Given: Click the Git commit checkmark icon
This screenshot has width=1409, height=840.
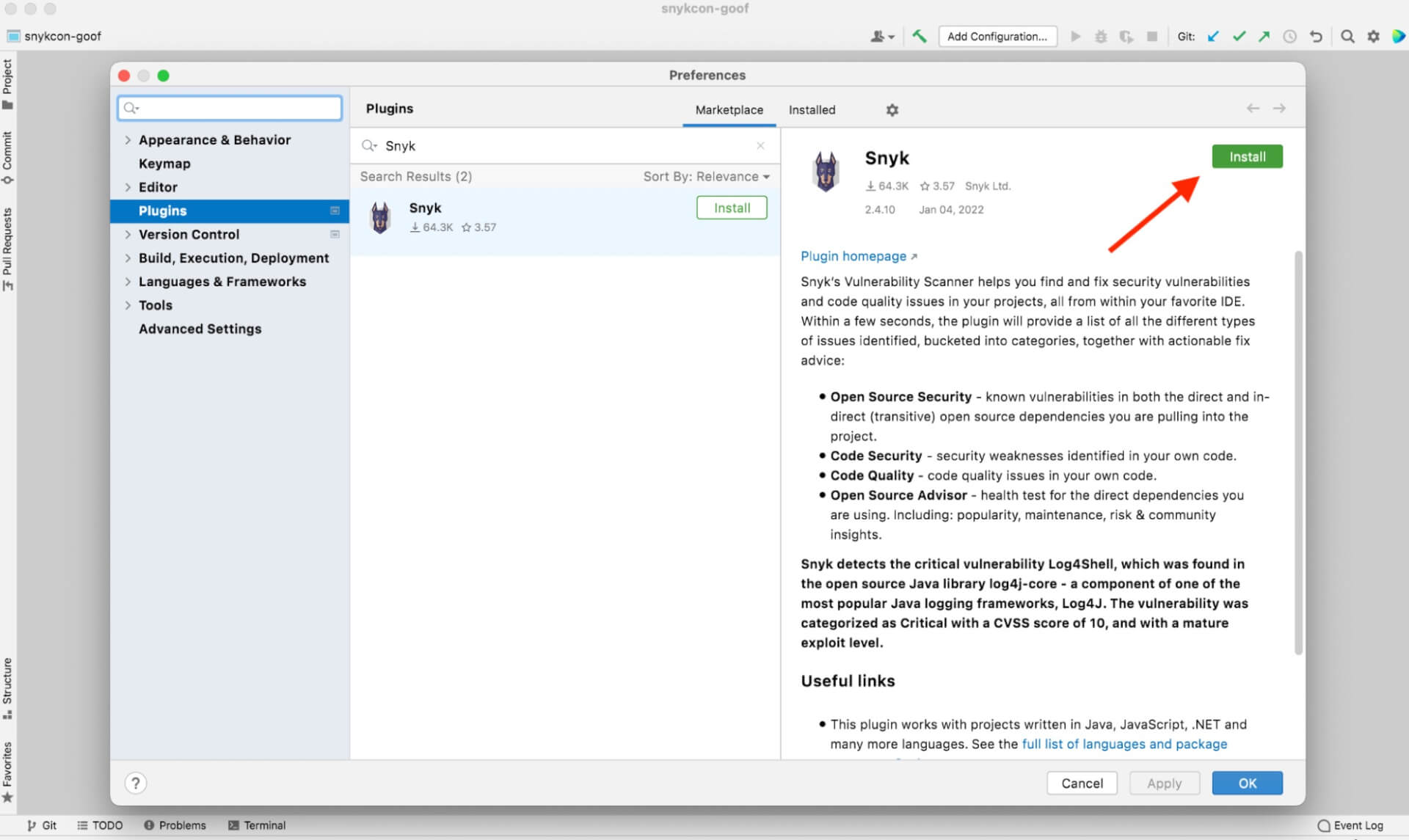Looking at the screenshot, I should [x=1239, y=36].
